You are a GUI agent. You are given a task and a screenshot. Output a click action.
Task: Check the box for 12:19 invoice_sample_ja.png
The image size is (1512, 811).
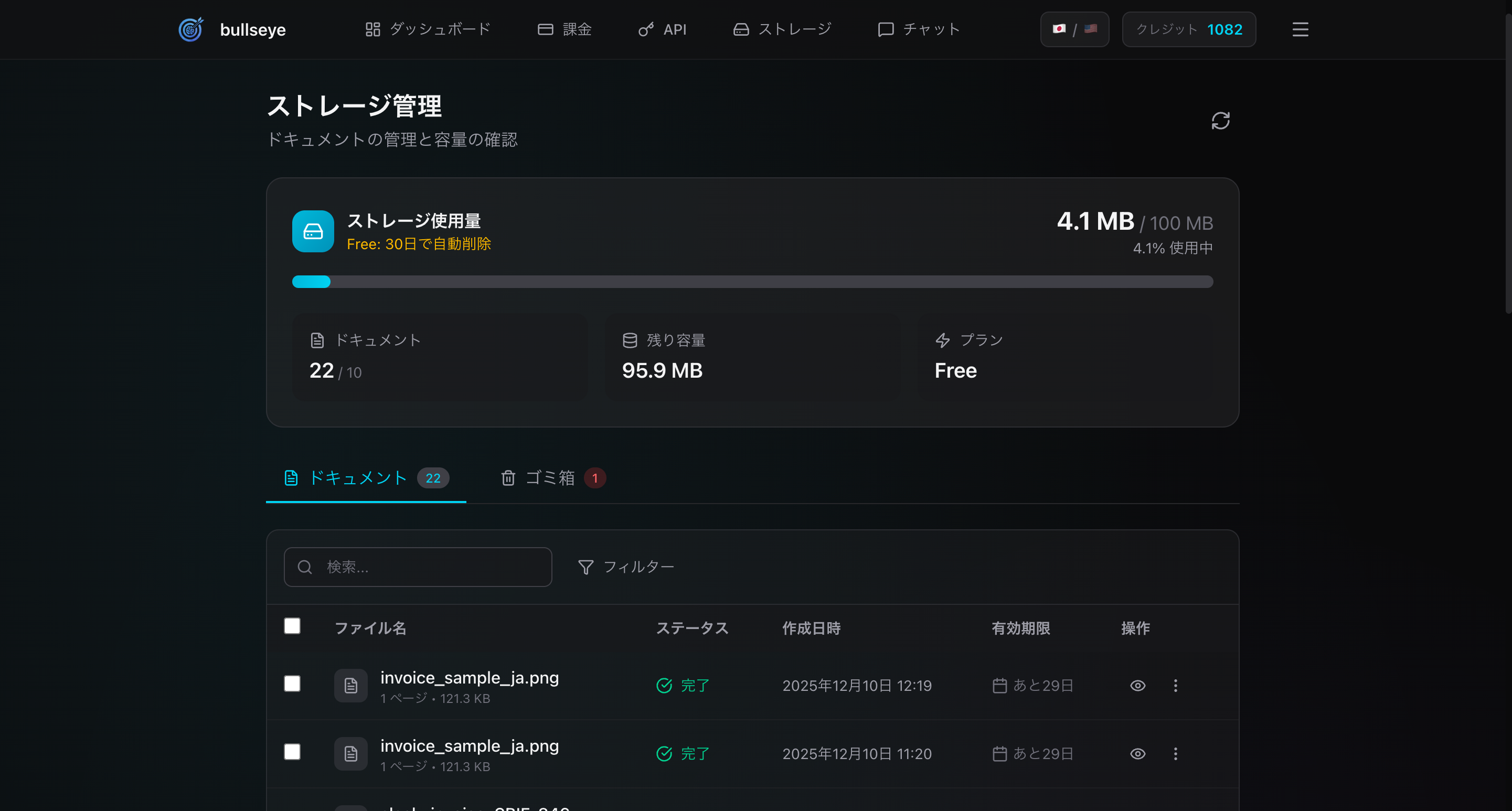point(292,684)
